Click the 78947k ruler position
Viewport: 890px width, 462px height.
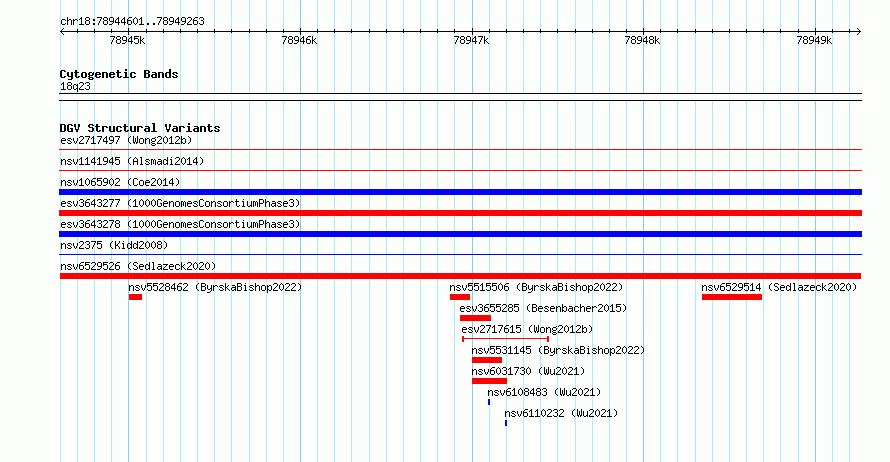pyautogui.click(x=471, y=40)
